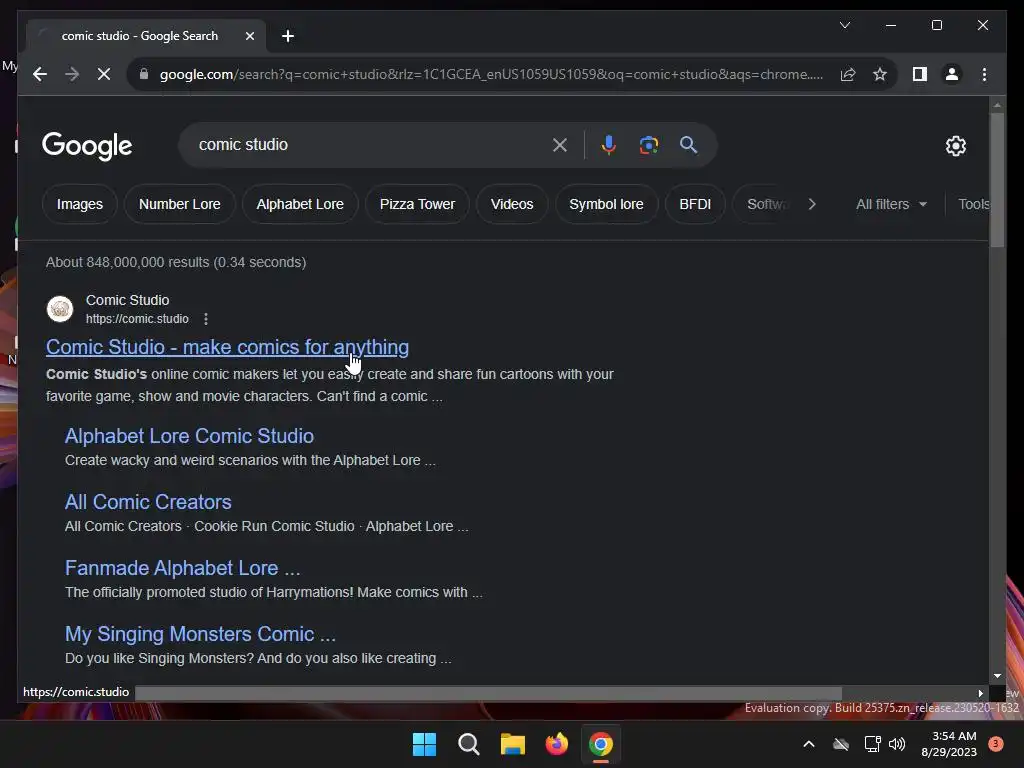The height and width of the screenshot is (768, 1024).
Task: Open the clock and calendar
Action: [949, 744]
